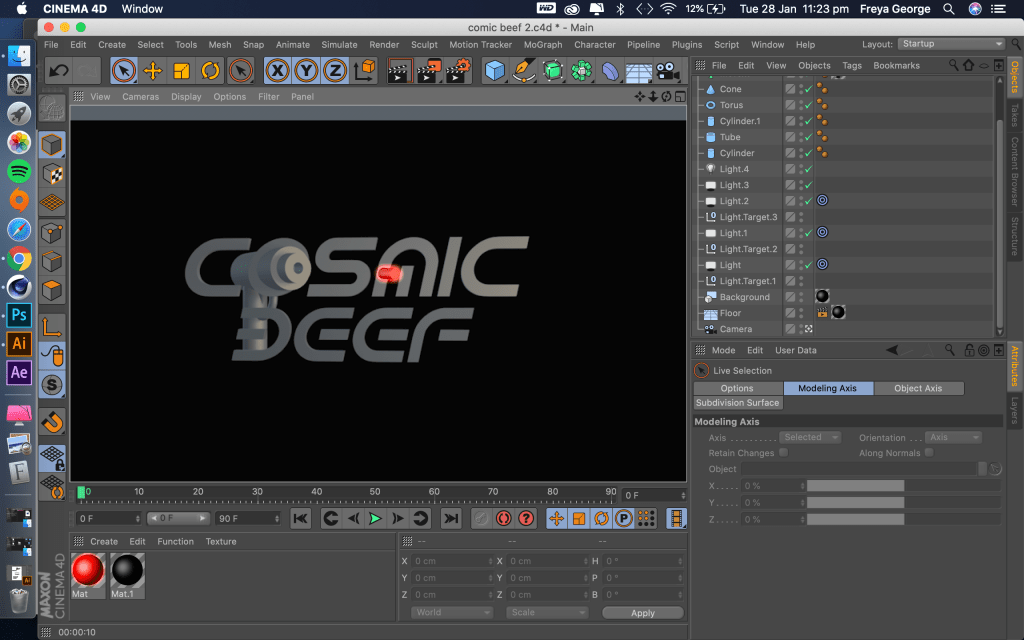
Task: Enable the Along Normals checkbox
Action: [x=929, y=452]
